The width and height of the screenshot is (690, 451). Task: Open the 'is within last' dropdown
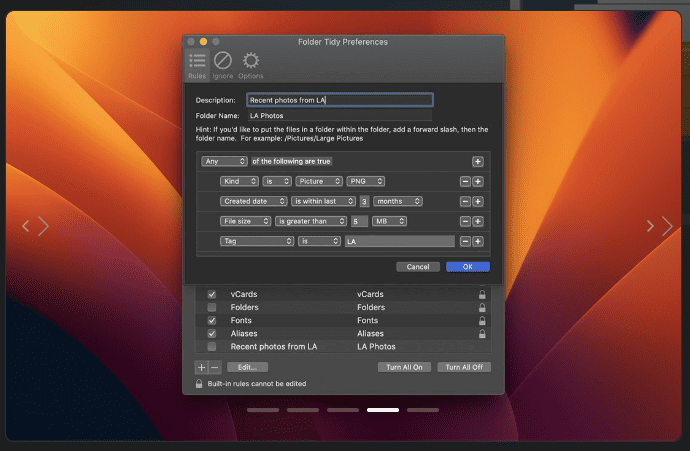[x=323, y=201]
